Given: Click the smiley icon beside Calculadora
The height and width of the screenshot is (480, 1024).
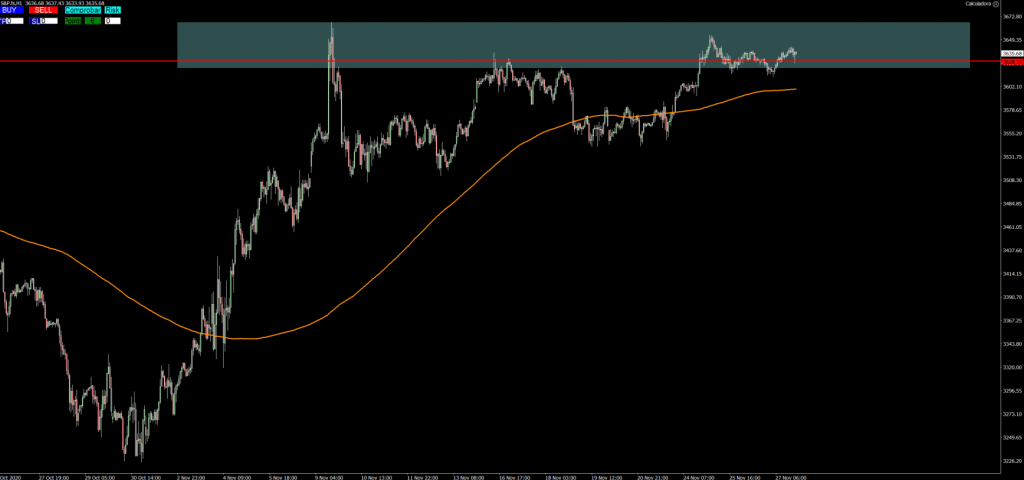Looking at the screenshot, I should tap(996, 4).
